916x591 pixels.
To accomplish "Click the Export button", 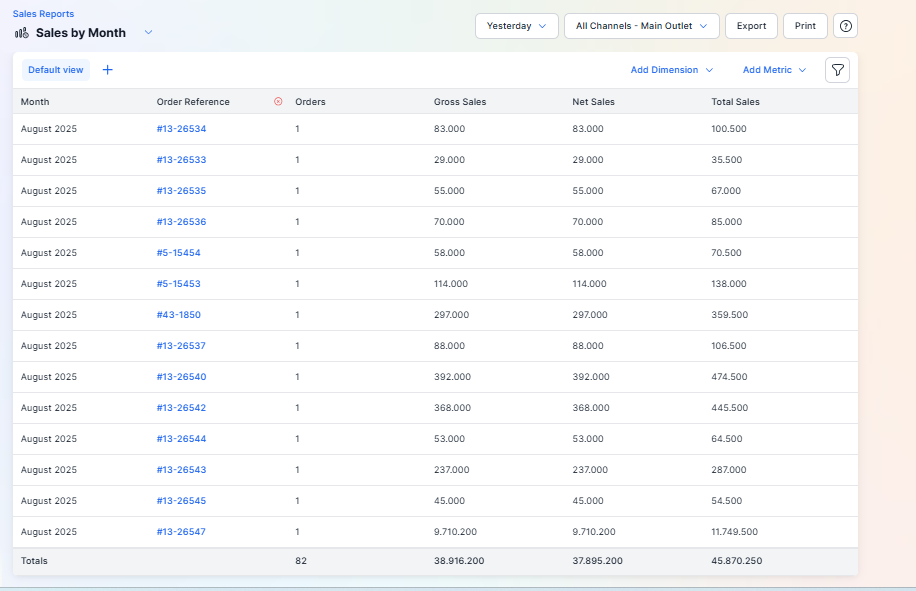I will [x=751, y=26].
